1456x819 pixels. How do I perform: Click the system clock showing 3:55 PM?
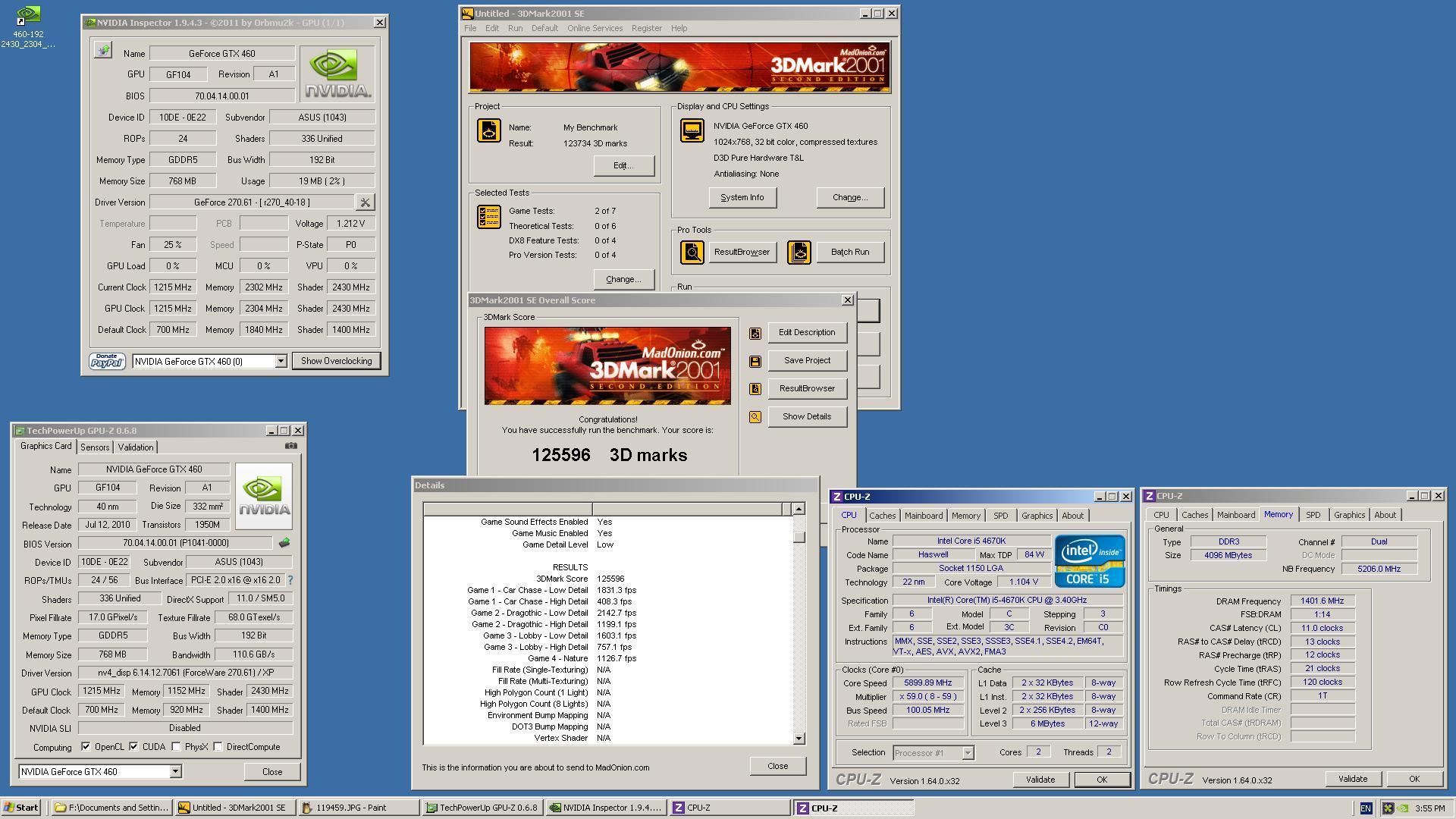(1429, 808)
